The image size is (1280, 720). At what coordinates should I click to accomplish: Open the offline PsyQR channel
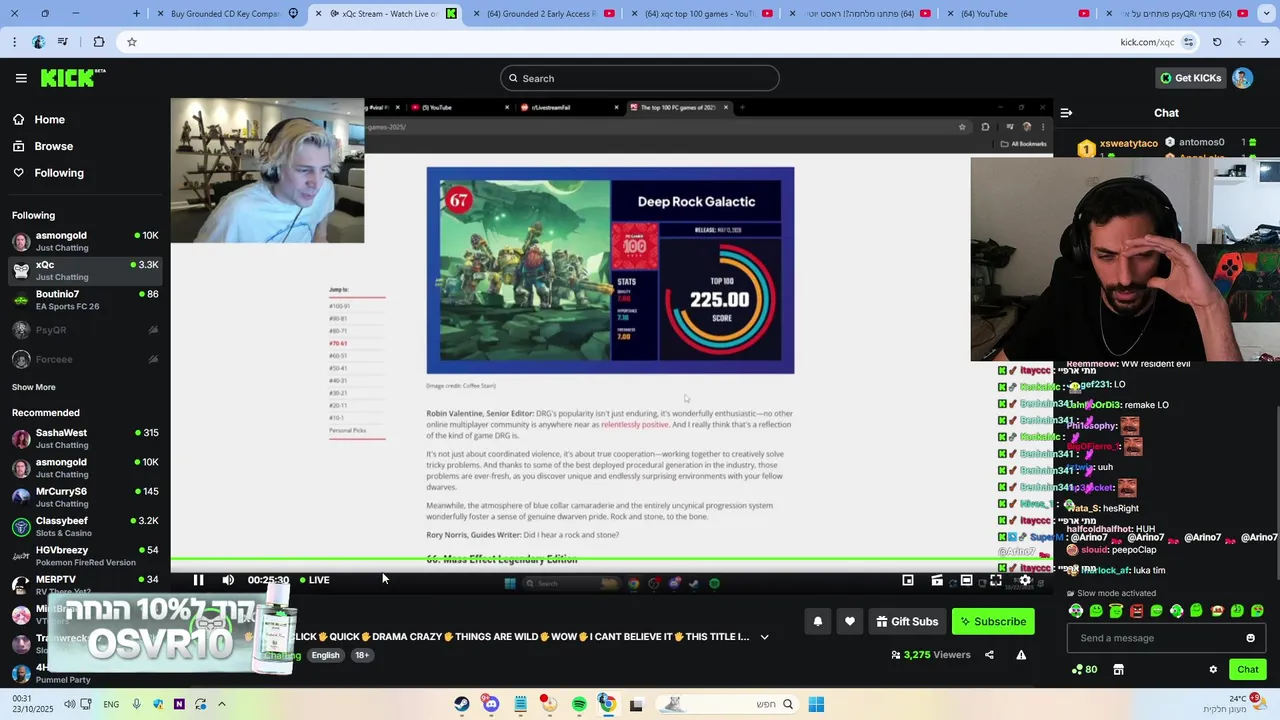click(85, 330)
